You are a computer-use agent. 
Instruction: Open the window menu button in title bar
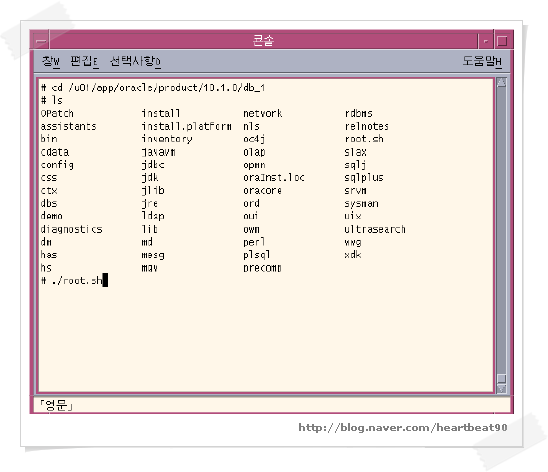point(41,41)
